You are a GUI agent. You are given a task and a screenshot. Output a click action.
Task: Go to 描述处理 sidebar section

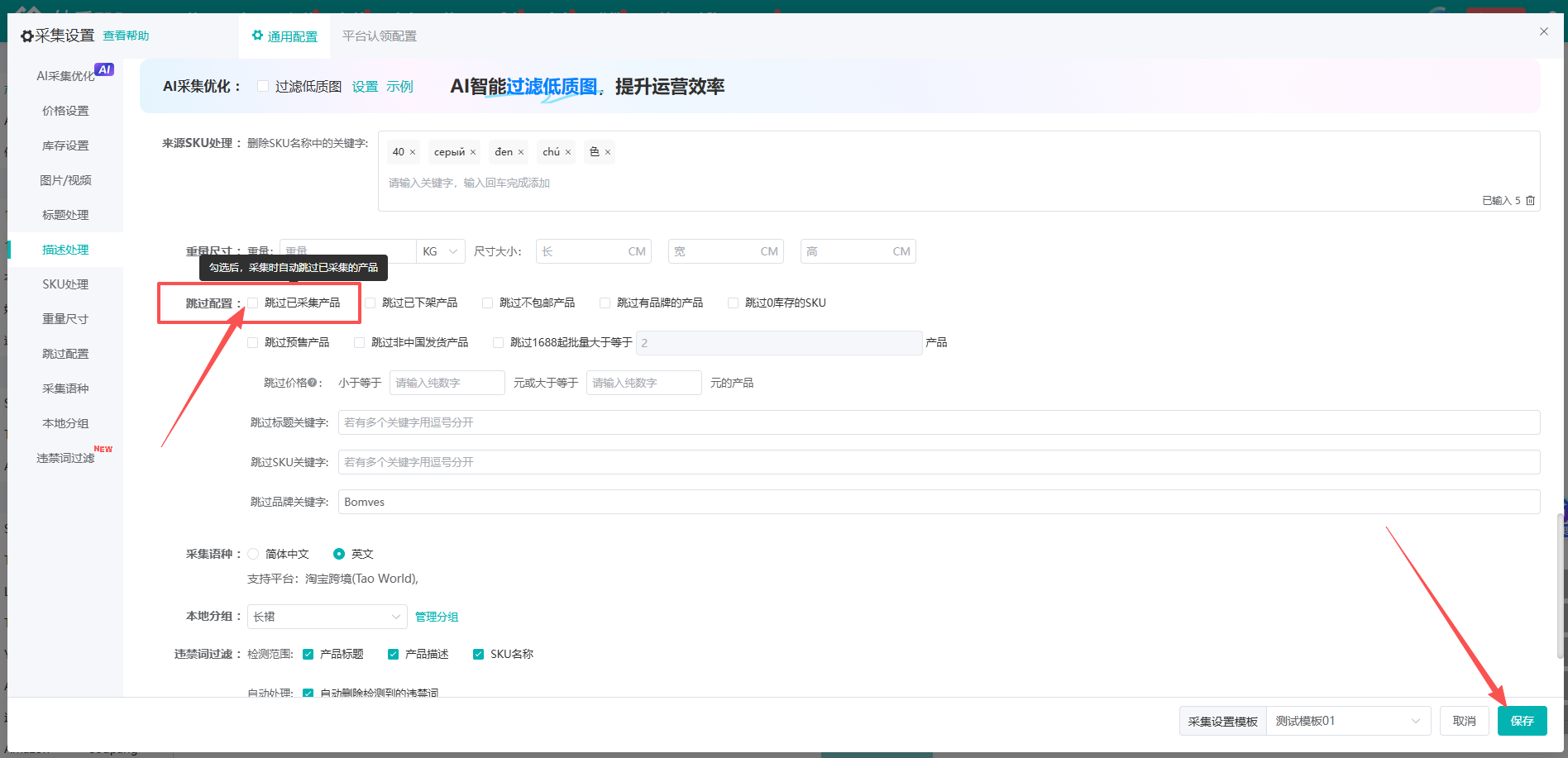pyautogui.click(x=66, y=250)
